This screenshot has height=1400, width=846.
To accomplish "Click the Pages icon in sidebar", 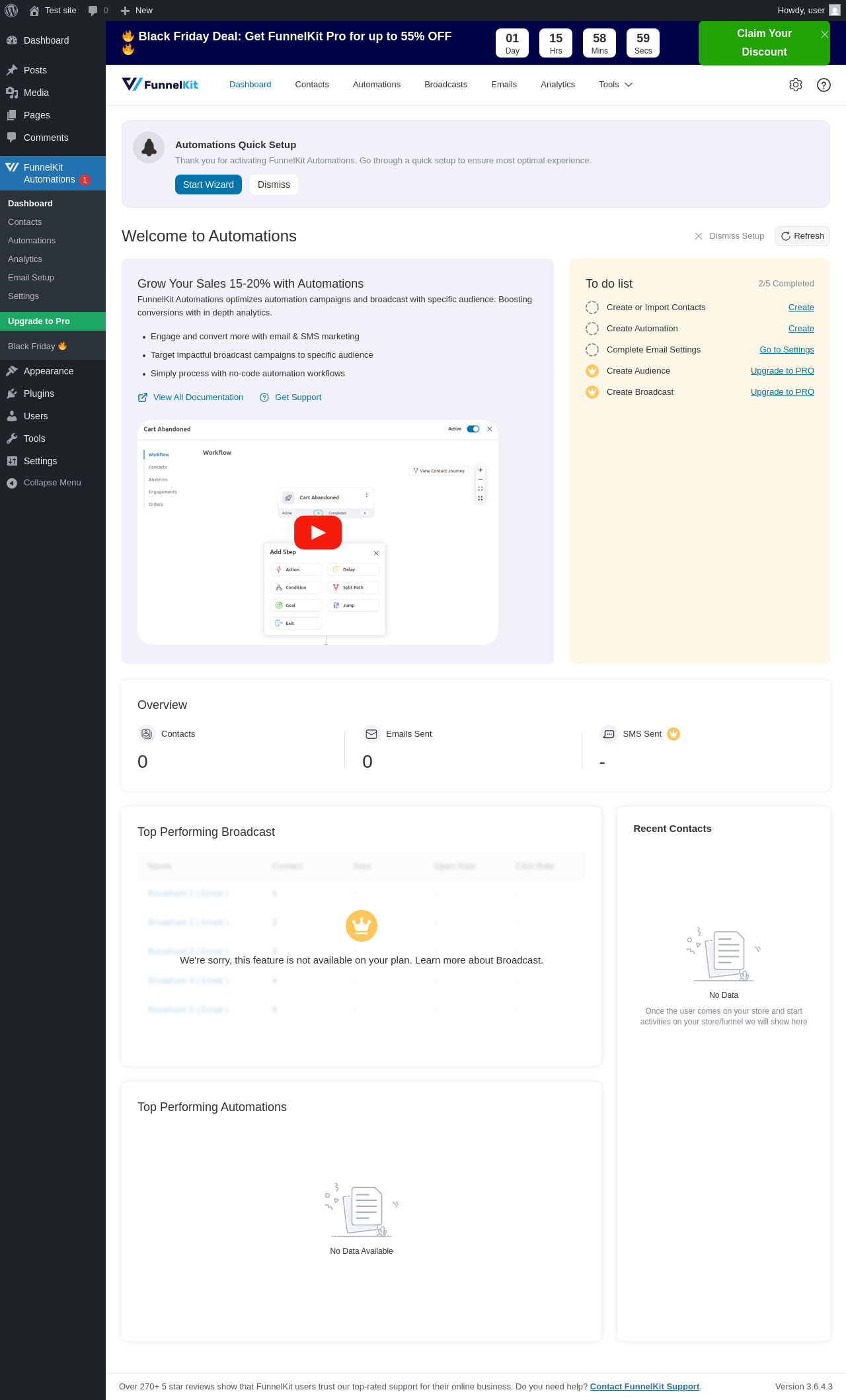I will tap(12, 115).
